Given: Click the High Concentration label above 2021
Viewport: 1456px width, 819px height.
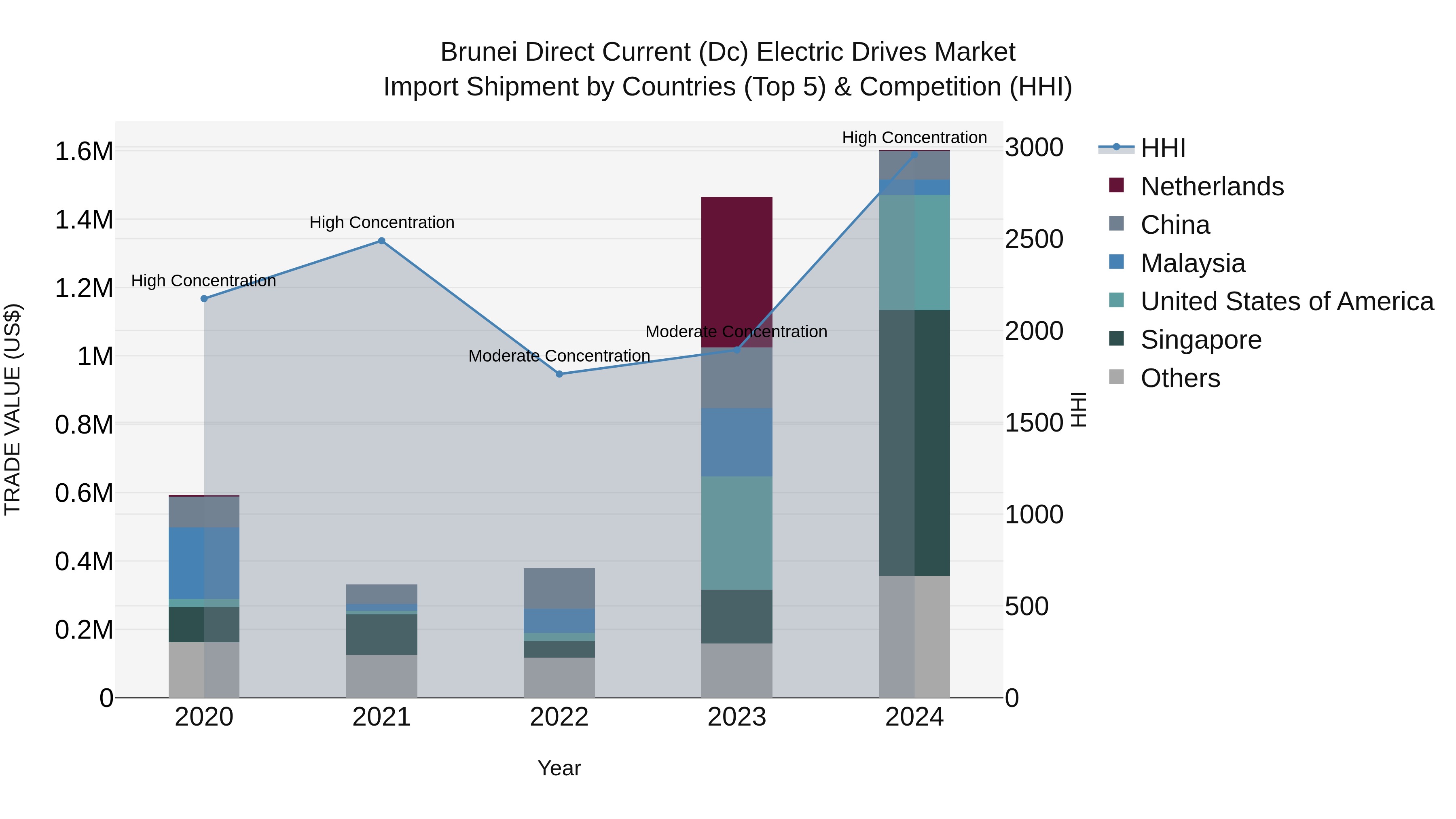Looking at the screenshot, I should tap(382, 223).
